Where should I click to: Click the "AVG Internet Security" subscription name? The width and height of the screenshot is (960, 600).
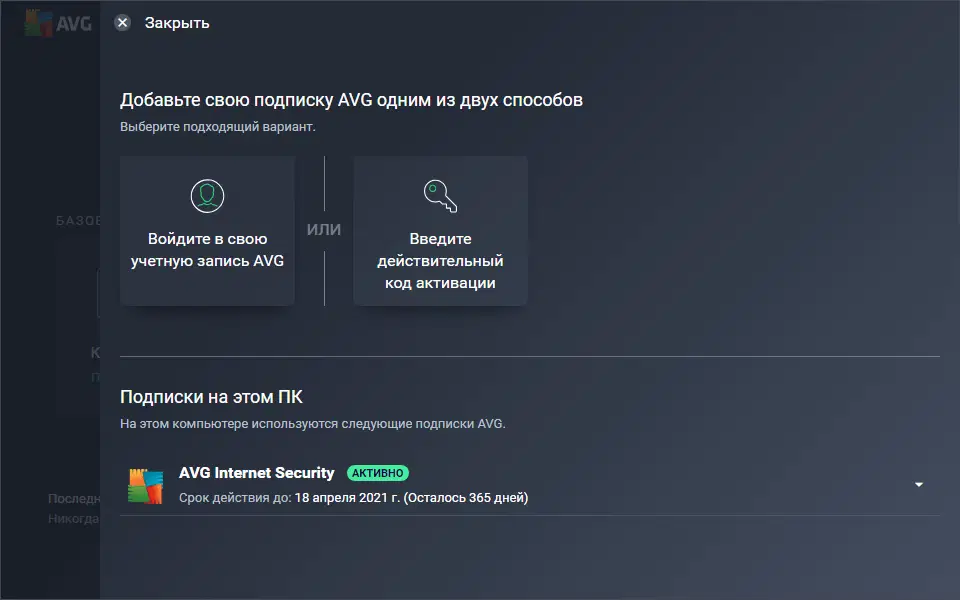point(257,473)
